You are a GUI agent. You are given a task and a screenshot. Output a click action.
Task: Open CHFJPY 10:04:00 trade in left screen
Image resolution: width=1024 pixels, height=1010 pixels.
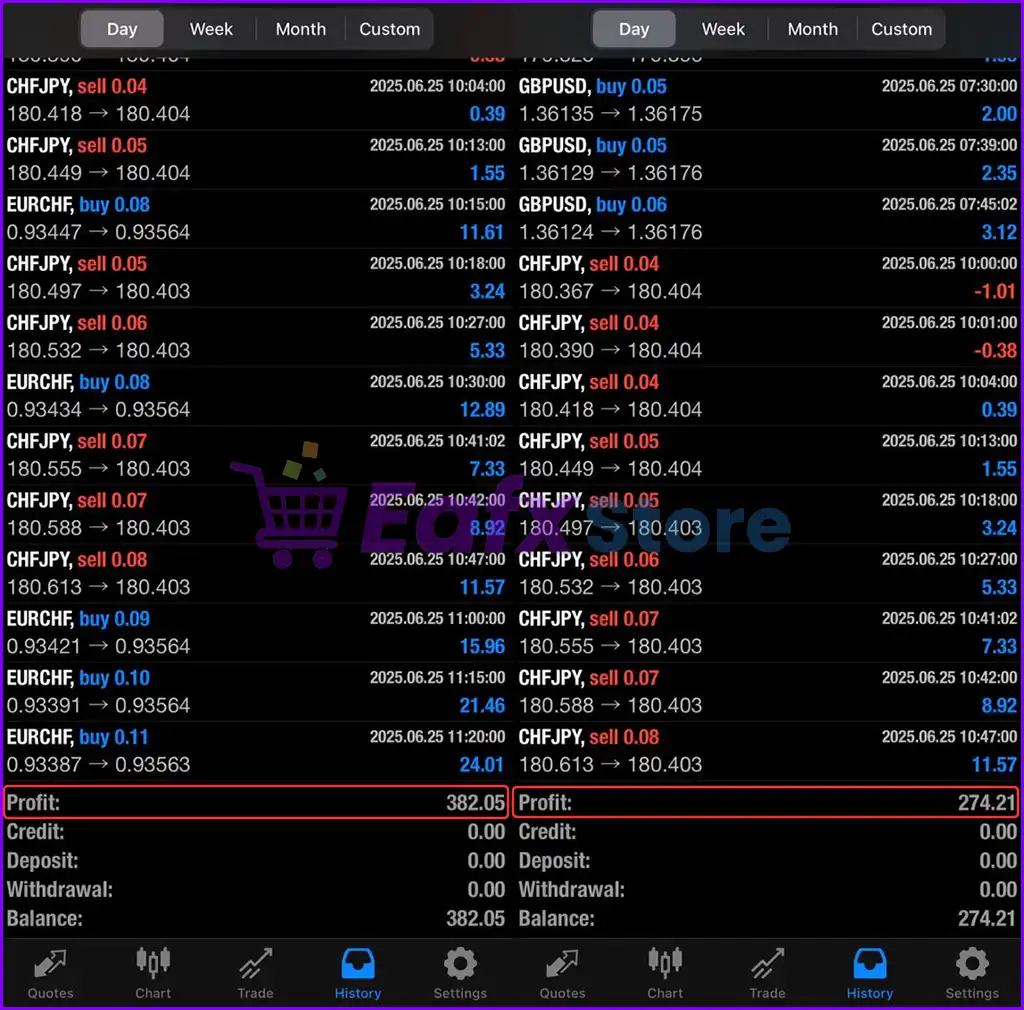[256, 101]
